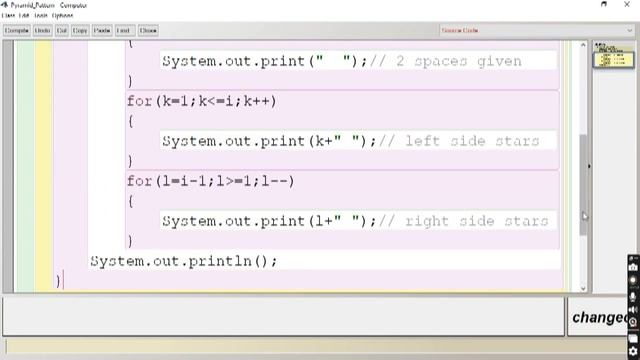
Task: Open the recorder settings gear icon
Action: click(633, 351)
